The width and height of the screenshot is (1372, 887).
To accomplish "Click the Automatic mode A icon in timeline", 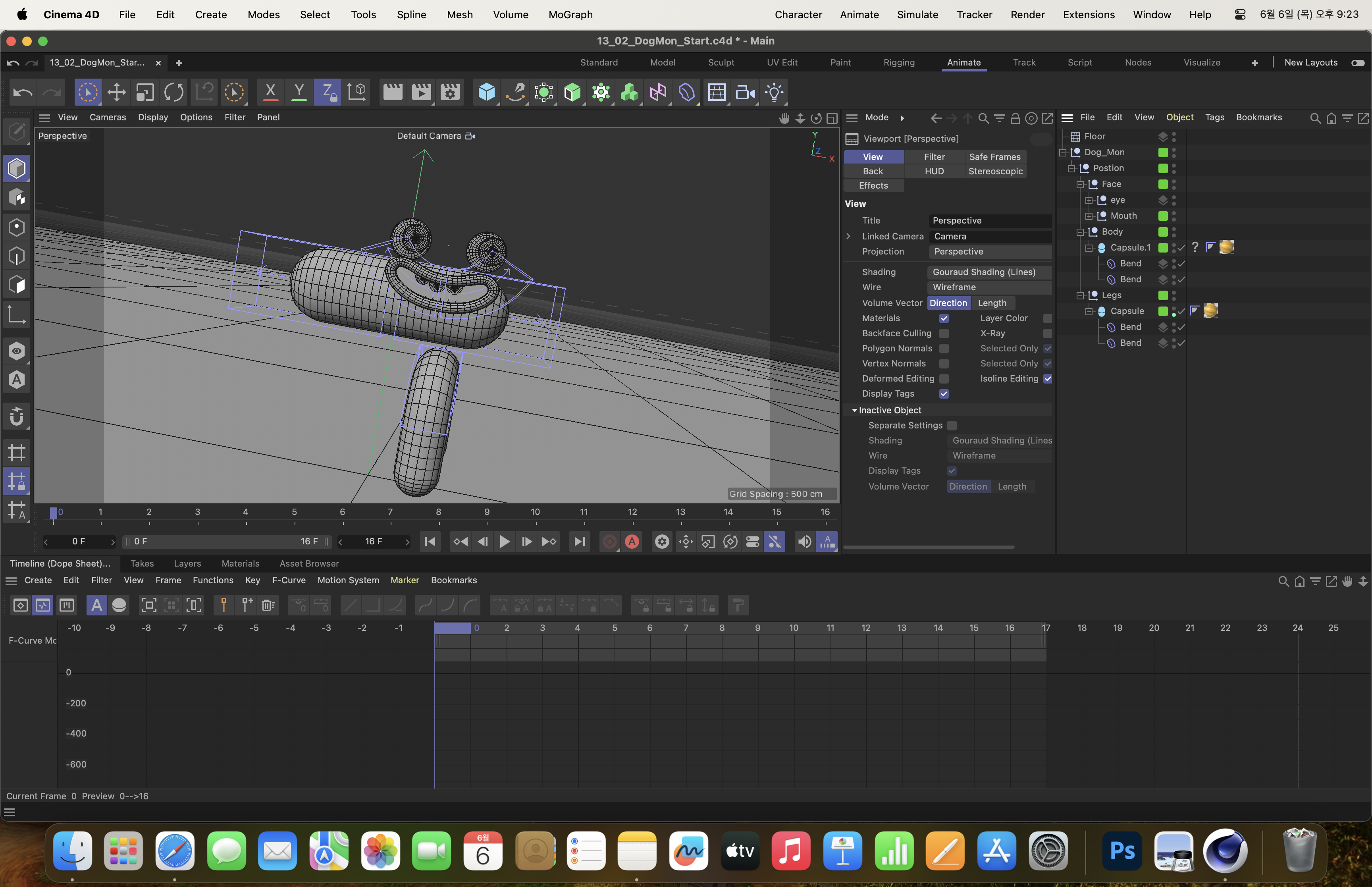I will (x=97, y=605).
